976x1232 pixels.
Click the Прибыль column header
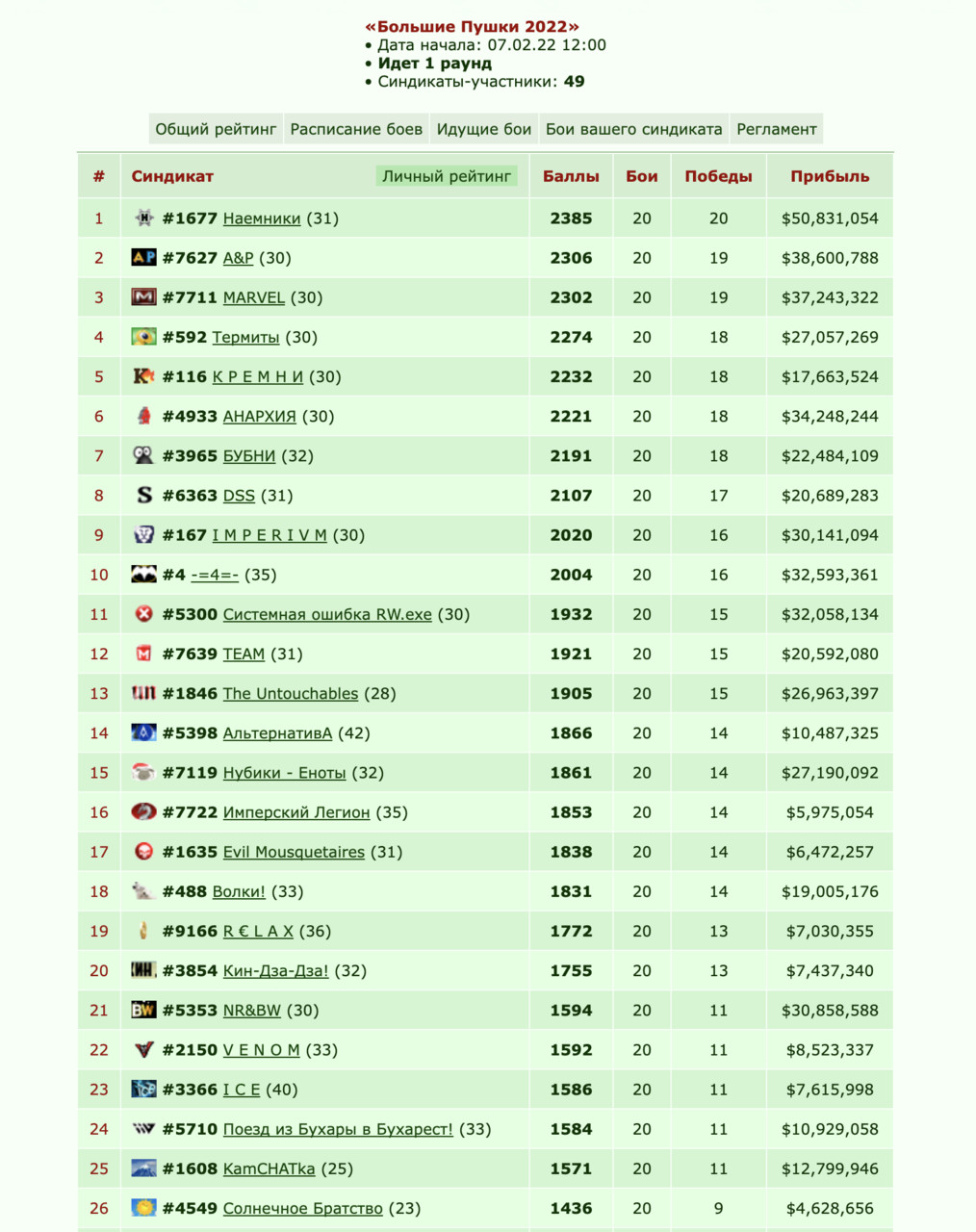(x=830, y=176)
